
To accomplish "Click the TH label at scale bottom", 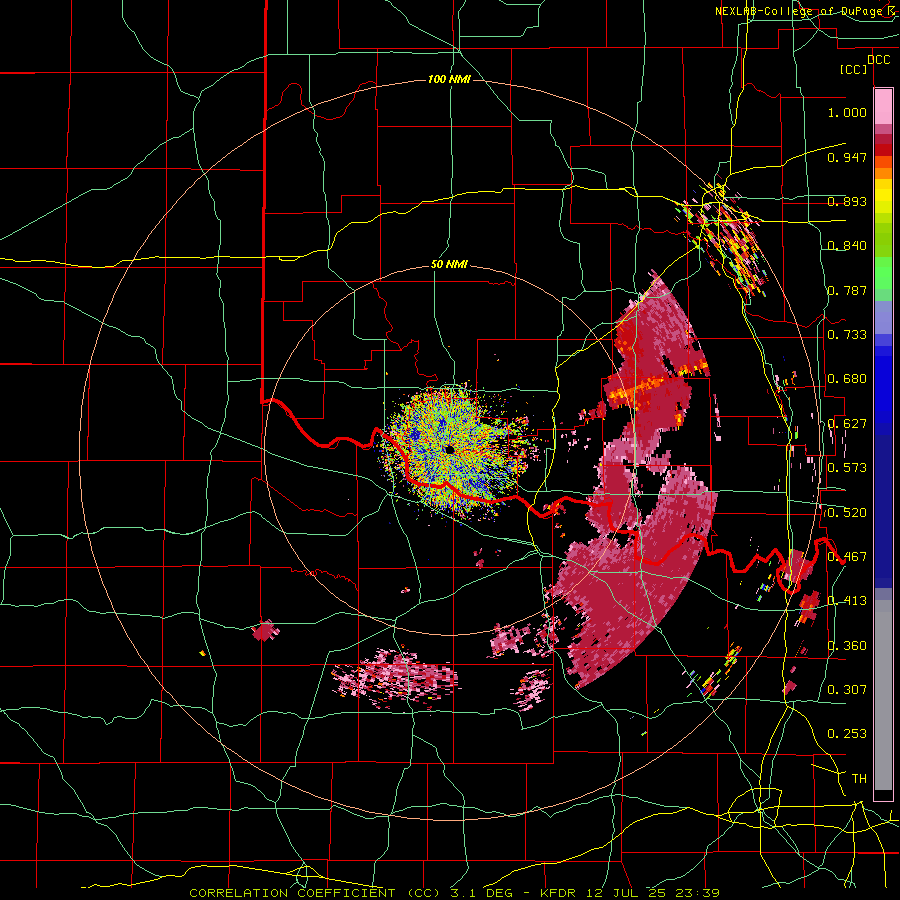I will tap(859, 778).
